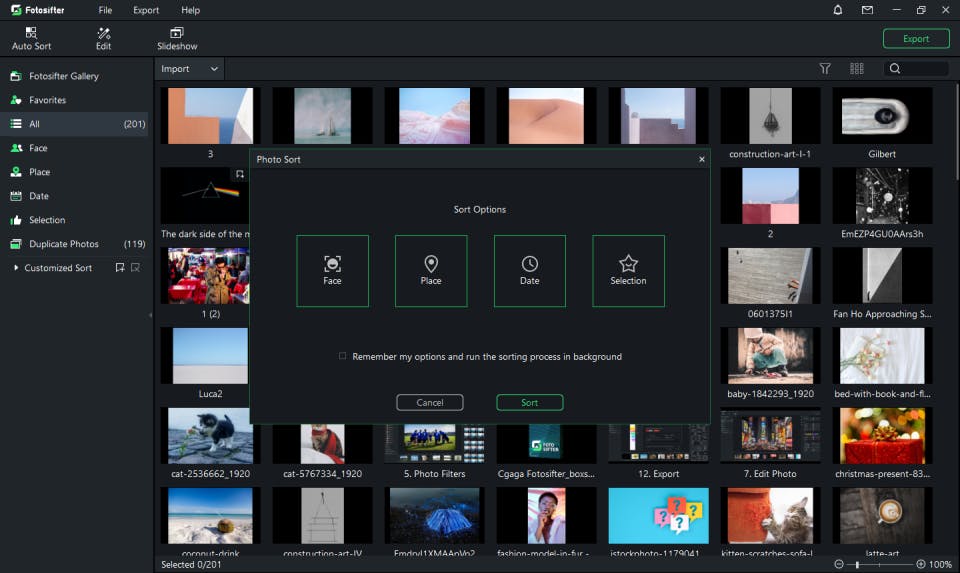960x573 pixels.
Task: Click remove customized sort icon
Action: click(x=135, y=268)
